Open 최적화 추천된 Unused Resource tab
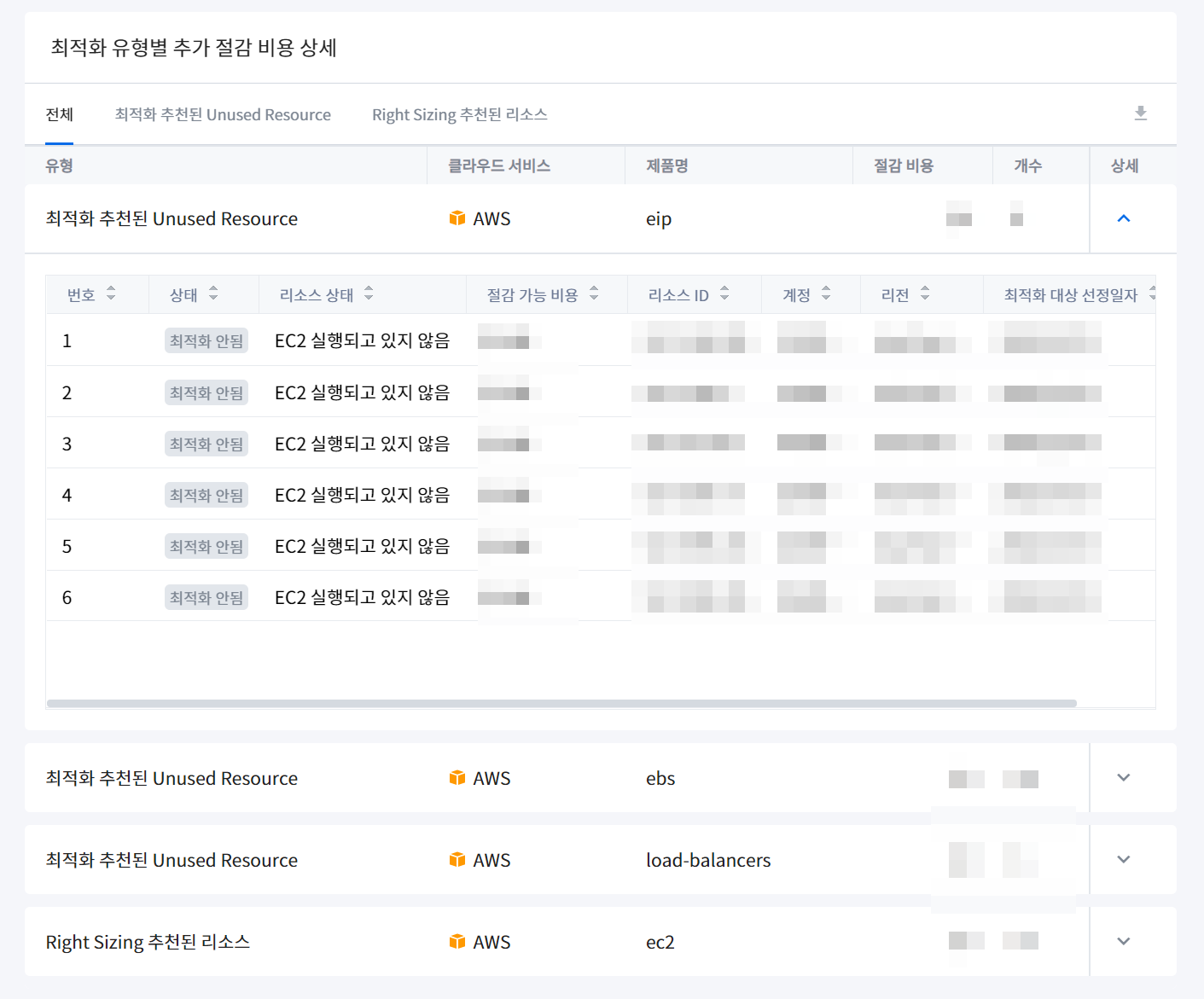Image resolution: width=1204 pixels, height=999 pixels. (x=223, y=114)
